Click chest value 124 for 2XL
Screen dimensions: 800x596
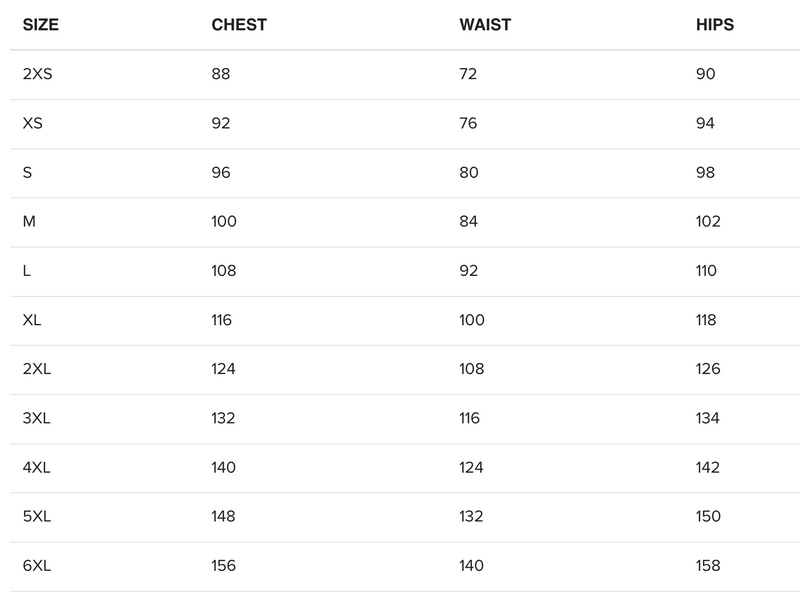(224, 369)
